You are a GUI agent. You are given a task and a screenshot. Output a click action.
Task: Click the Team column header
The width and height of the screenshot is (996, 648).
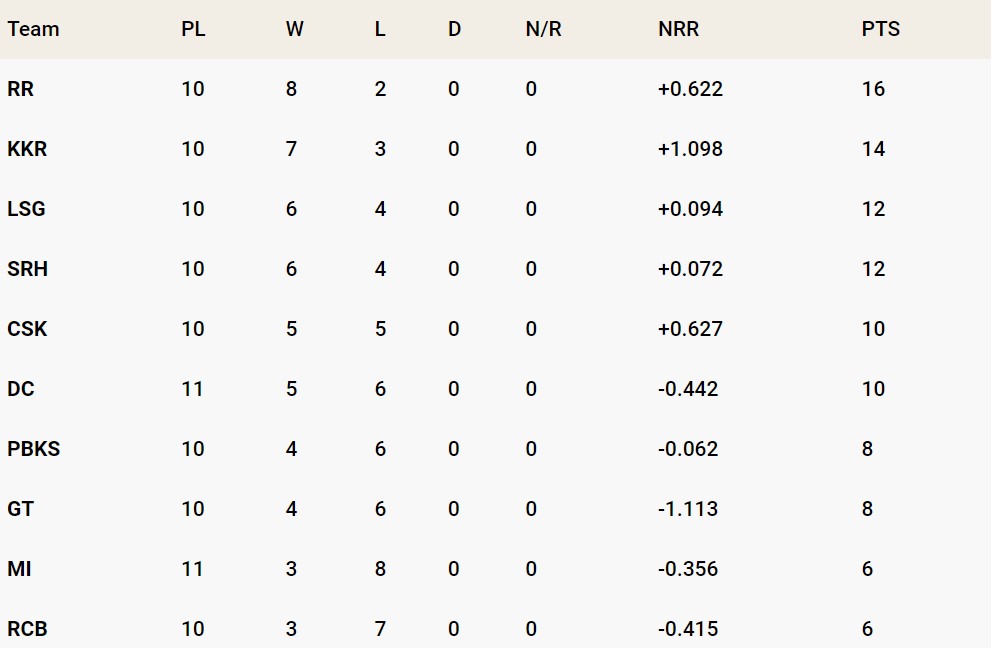33,29
